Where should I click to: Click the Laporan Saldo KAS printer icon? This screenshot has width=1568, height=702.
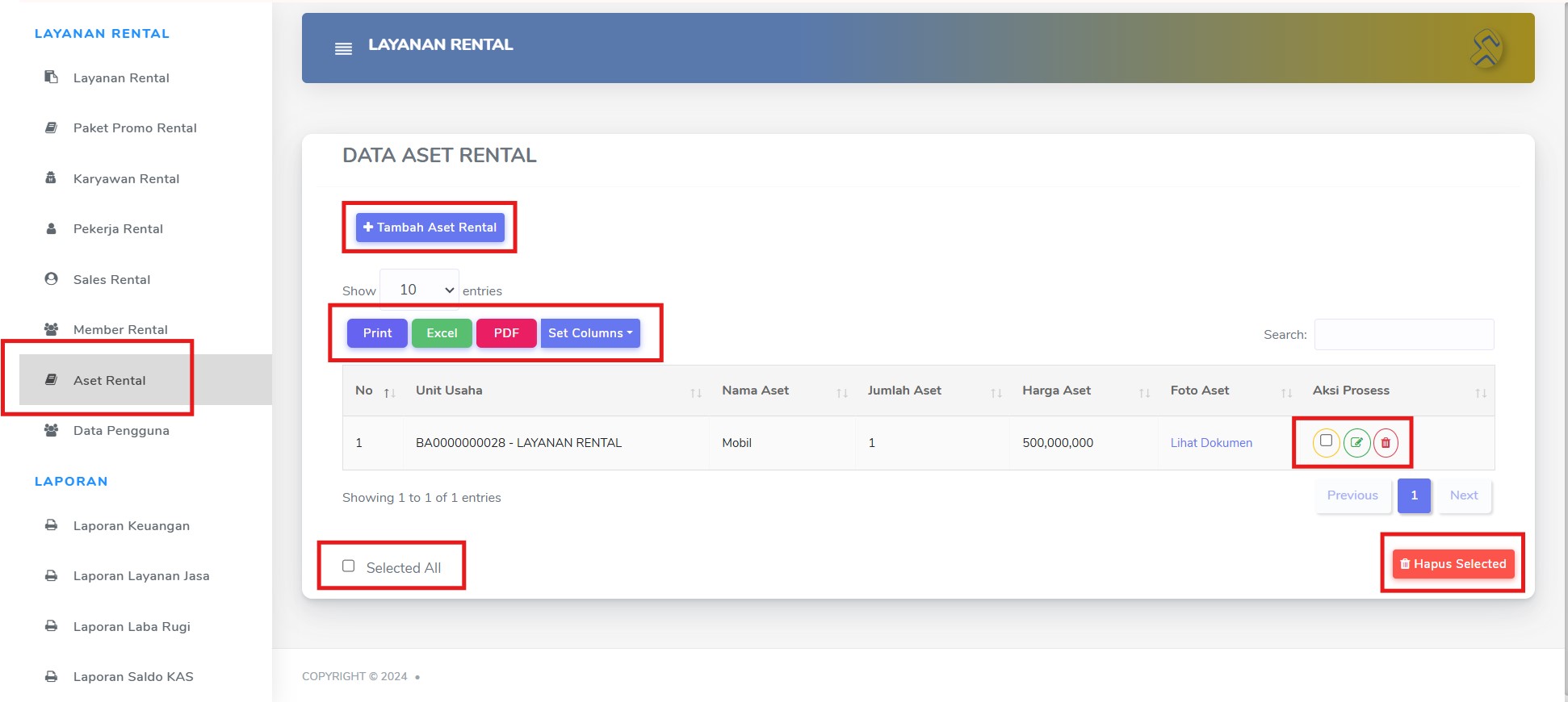point(51,676)
